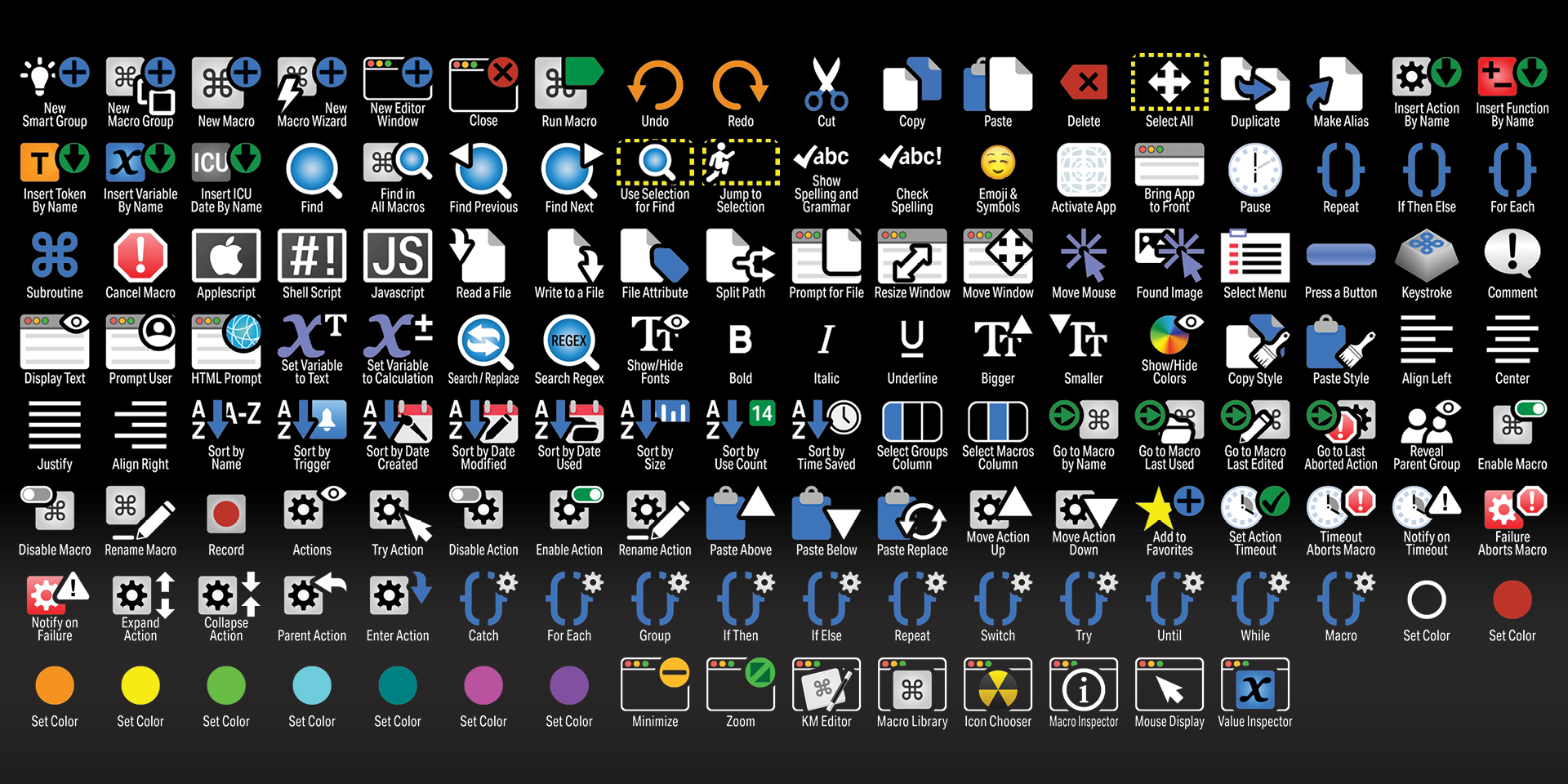
Task: Click the Applescript icon
Action: pyautogui.click(x=226, y=256)
